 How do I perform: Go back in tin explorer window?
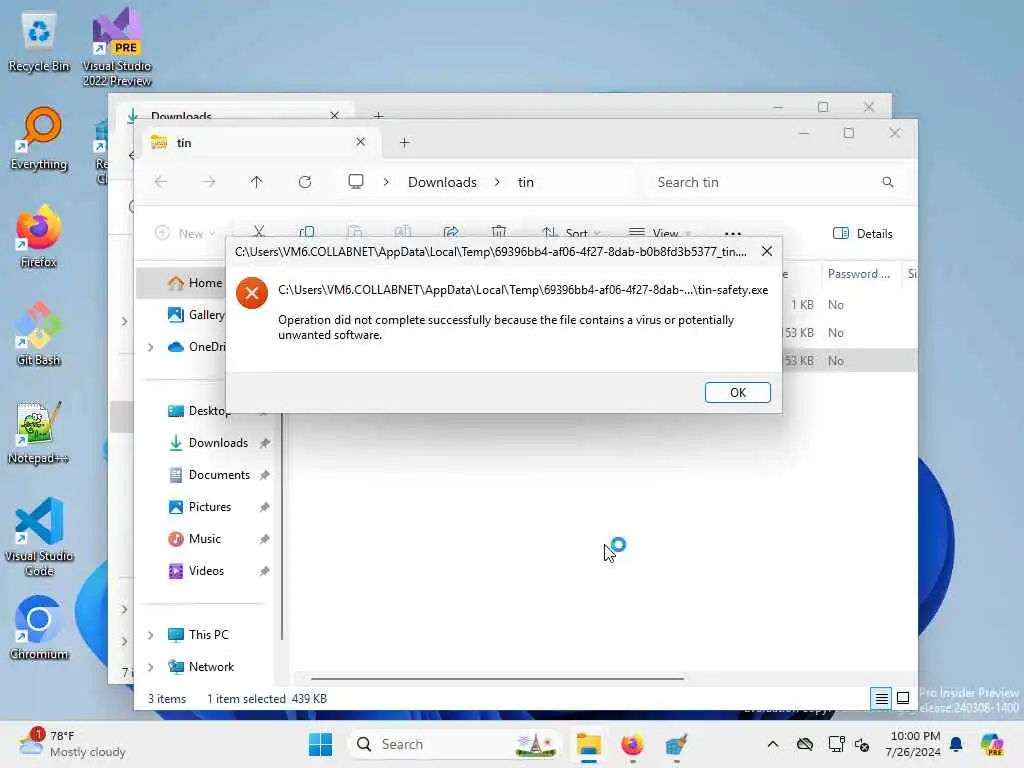161,182
